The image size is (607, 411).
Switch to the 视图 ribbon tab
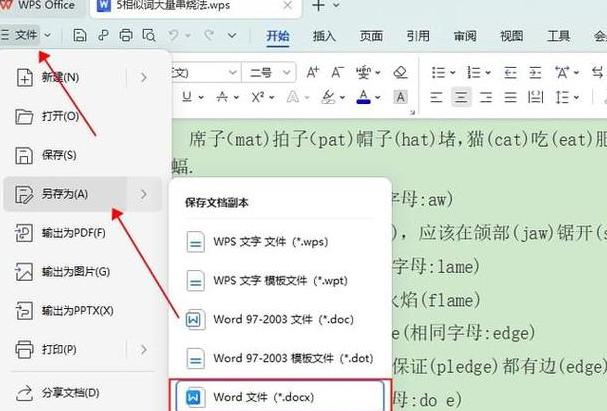(511, 36)
